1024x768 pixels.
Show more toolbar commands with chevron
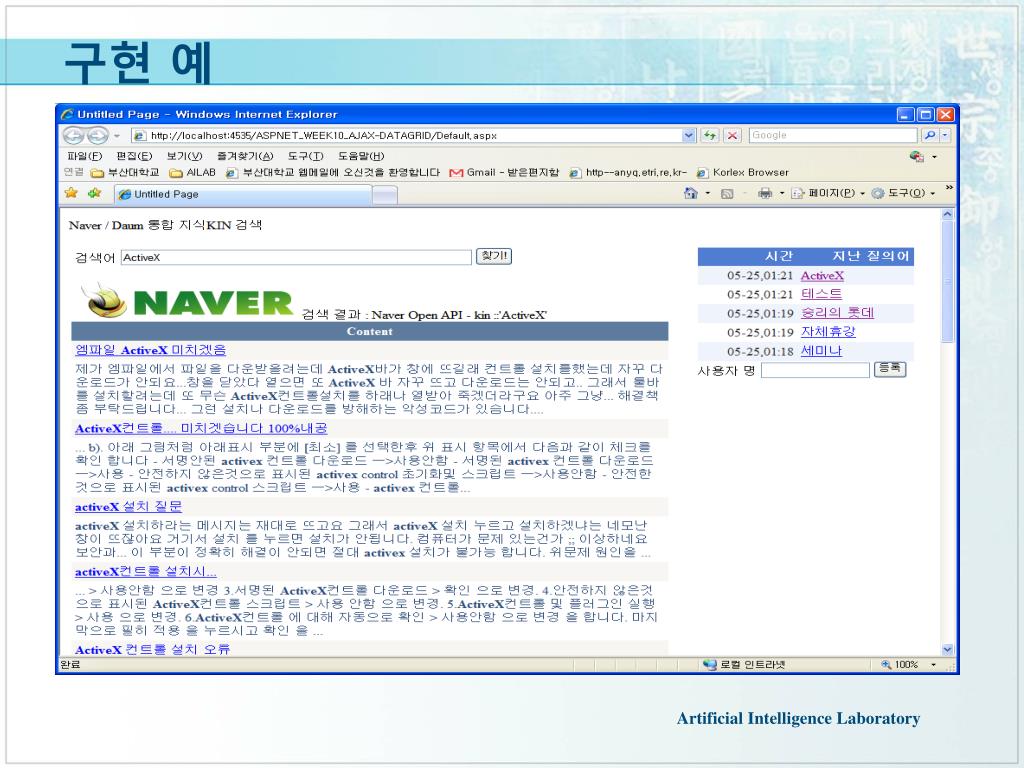pos(949,188)
